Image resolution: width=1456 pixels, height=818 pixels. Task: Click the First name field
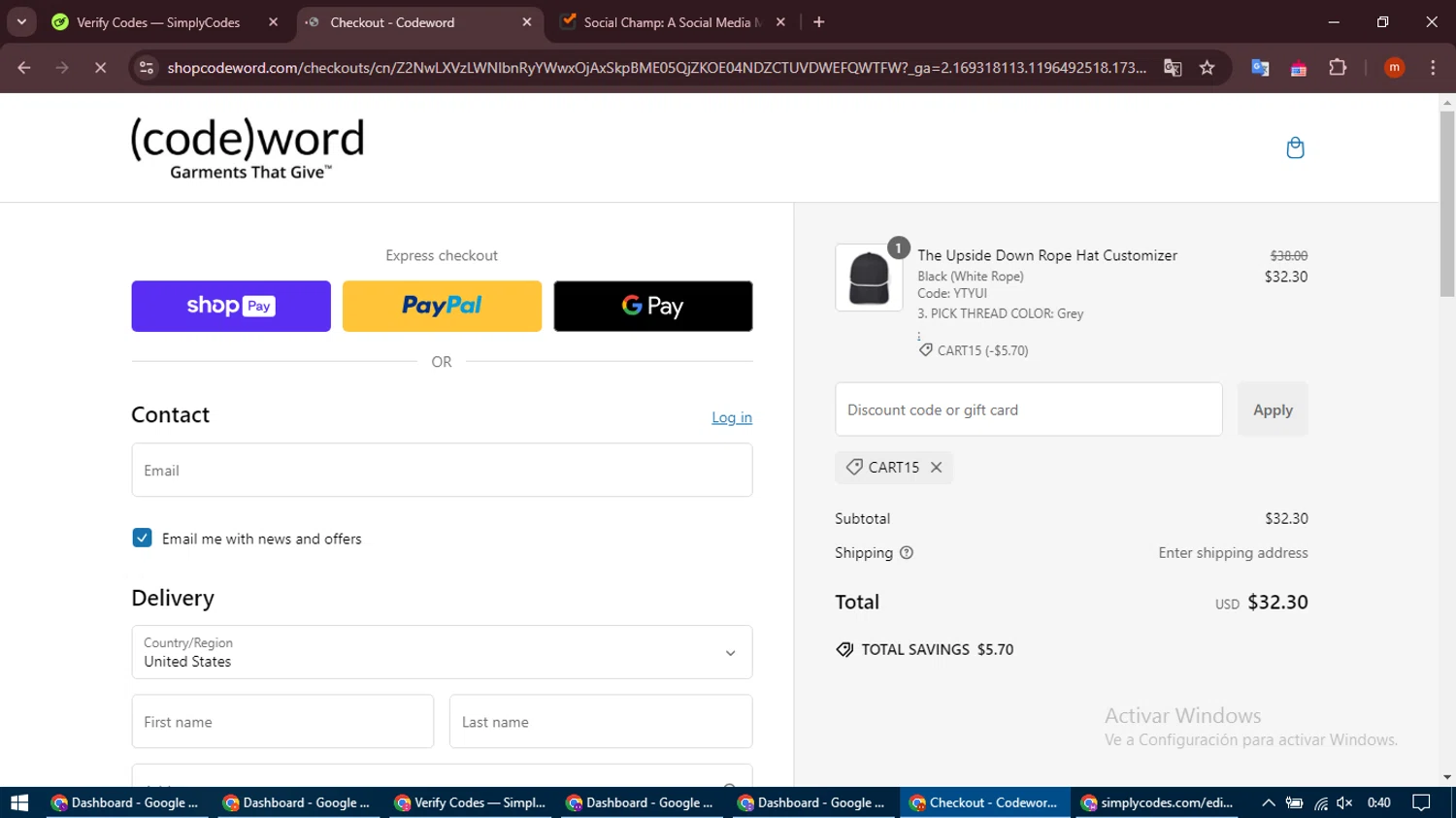pos(282,722)
